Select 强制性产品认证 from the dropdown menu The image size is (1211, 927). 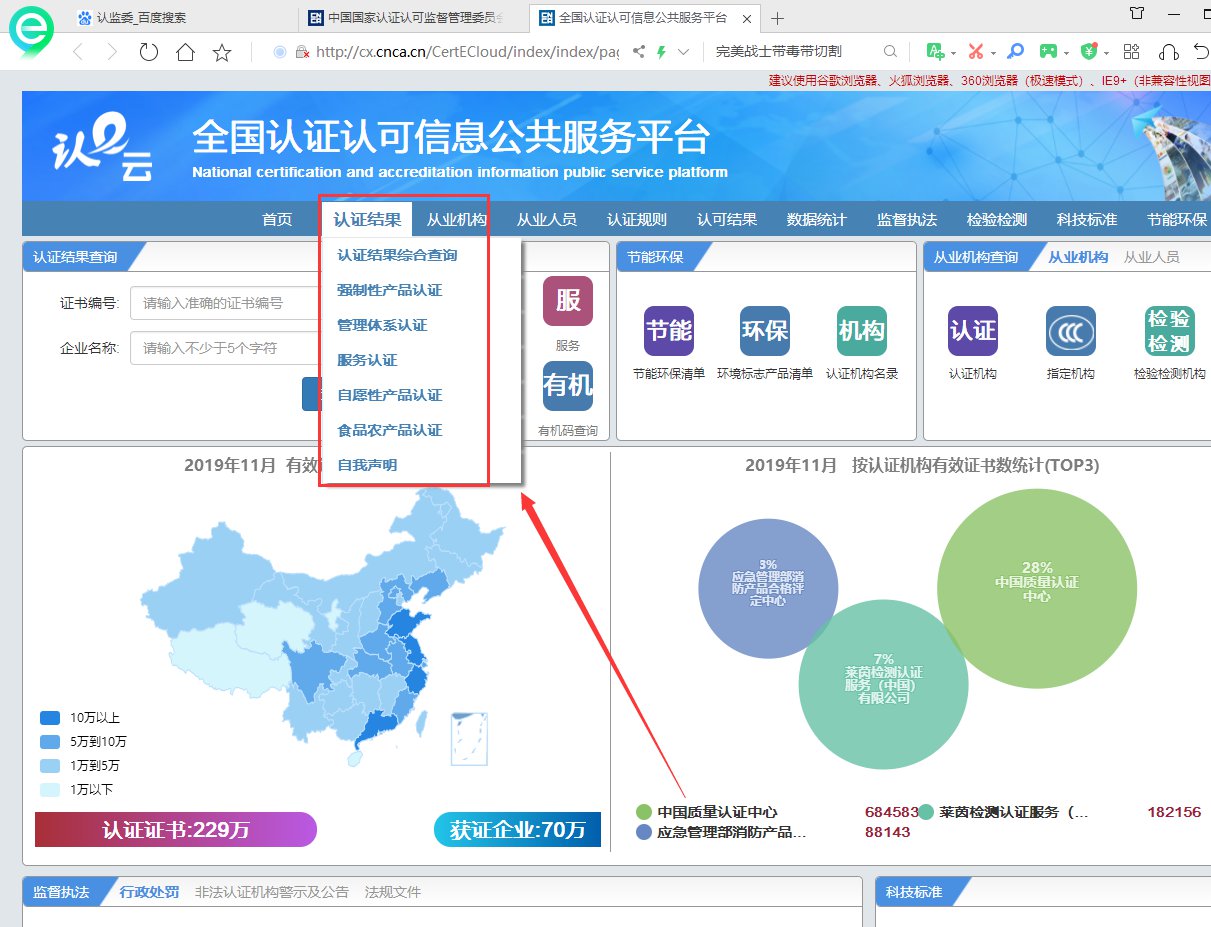pos(389,290)
